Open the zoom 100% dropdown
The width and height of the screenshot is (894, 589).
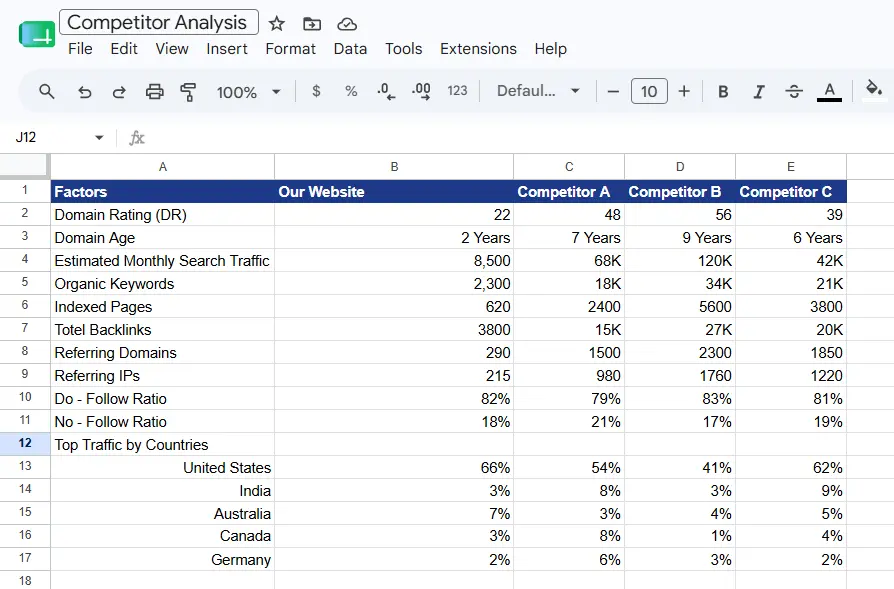(249, 92)
